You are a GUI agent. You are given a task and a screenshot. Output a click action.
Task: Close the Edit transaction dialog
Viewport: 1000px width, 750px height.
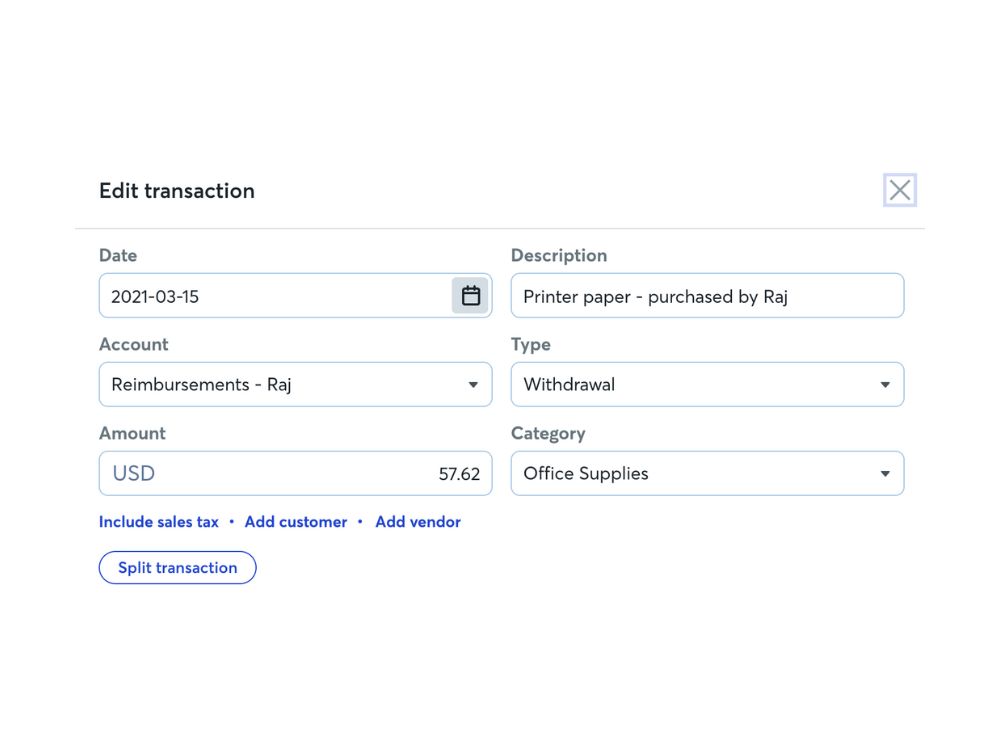point(900,190)
